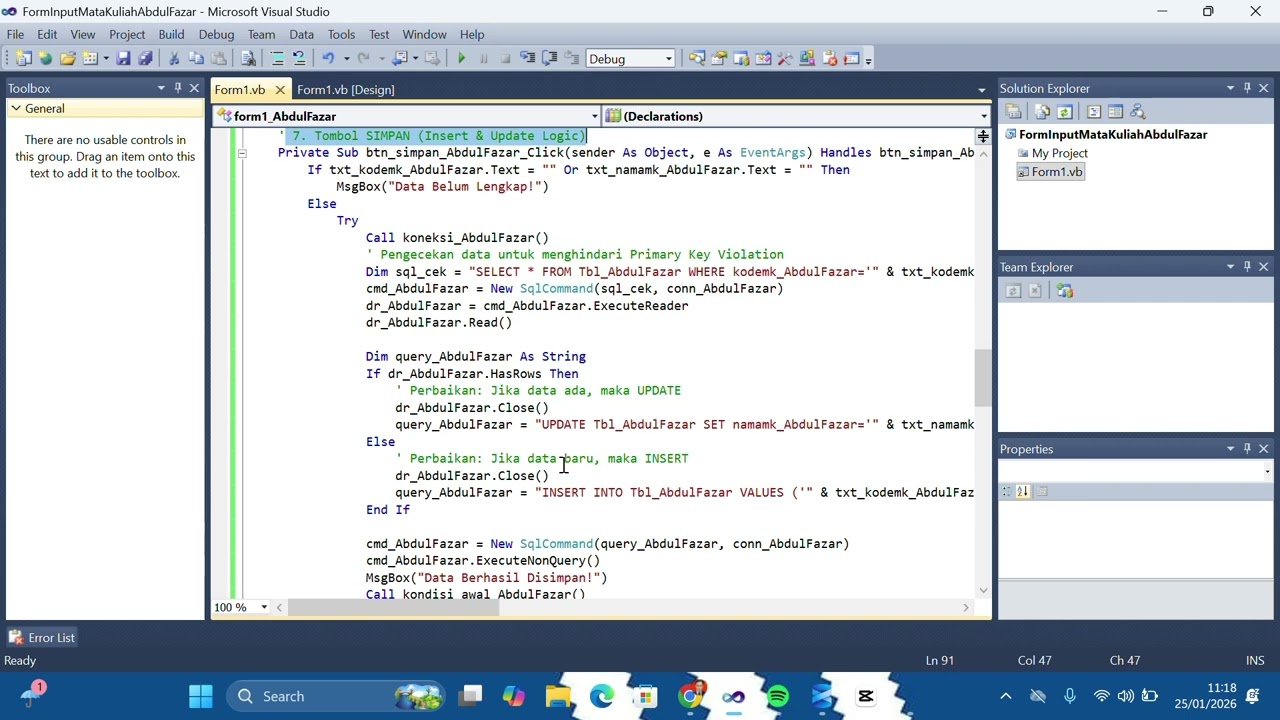Click the code editor horizontal scrollbar thumb

tap(394, 607)
